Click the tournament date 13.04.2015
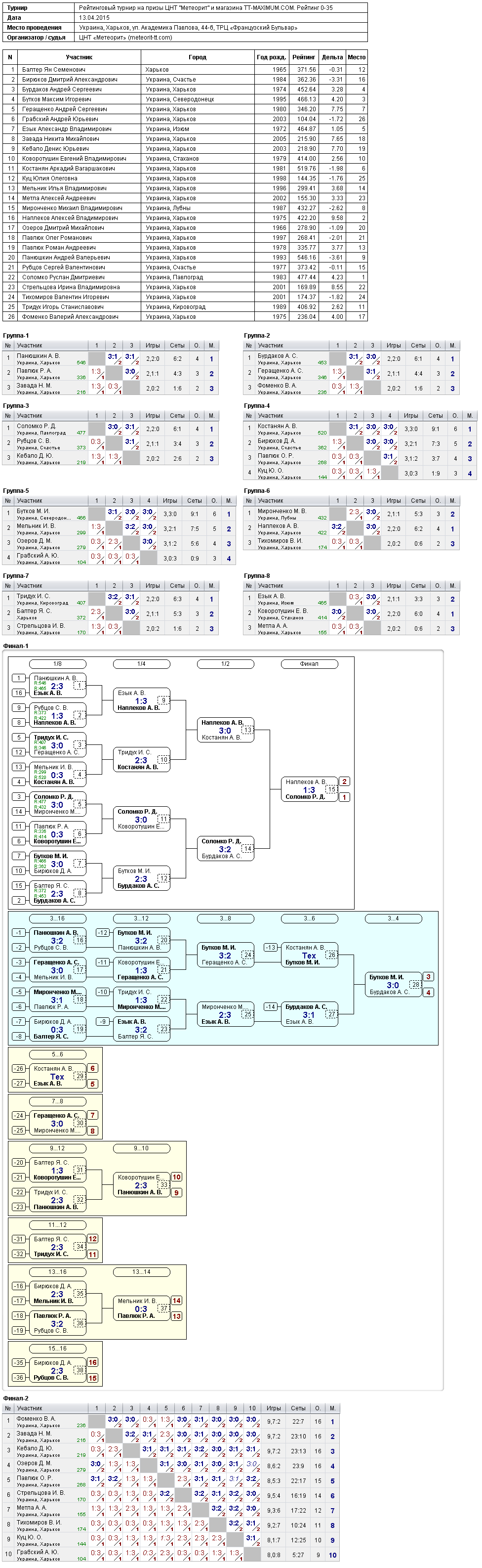 (94, 18)
